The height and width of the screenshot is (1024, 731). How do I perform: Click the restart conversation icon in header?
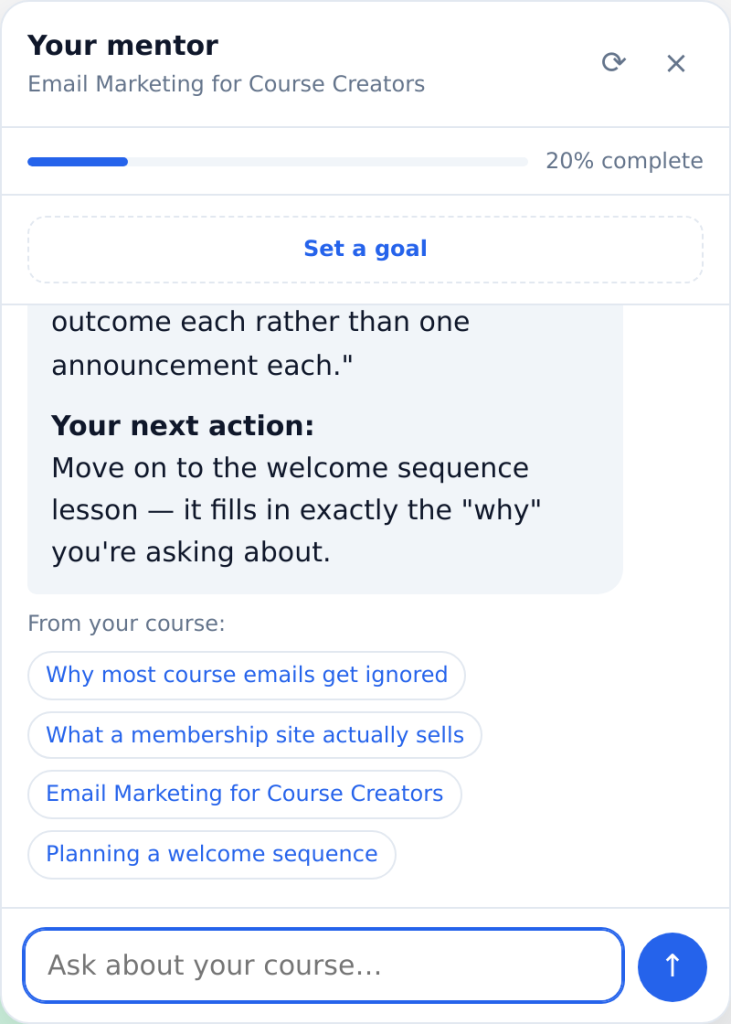[613, 63]
